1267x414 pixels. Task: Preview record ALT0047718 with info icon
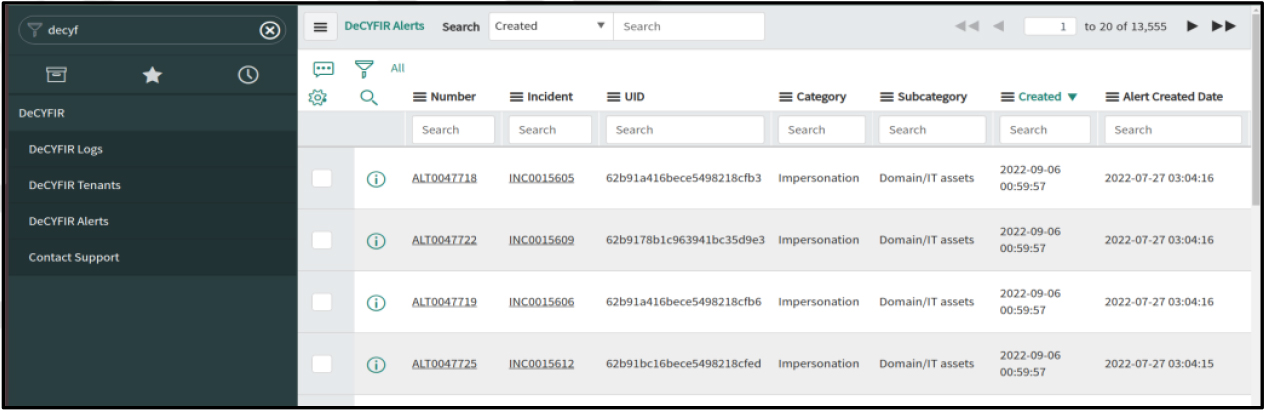pyautogui.click(x=376, y=179)
